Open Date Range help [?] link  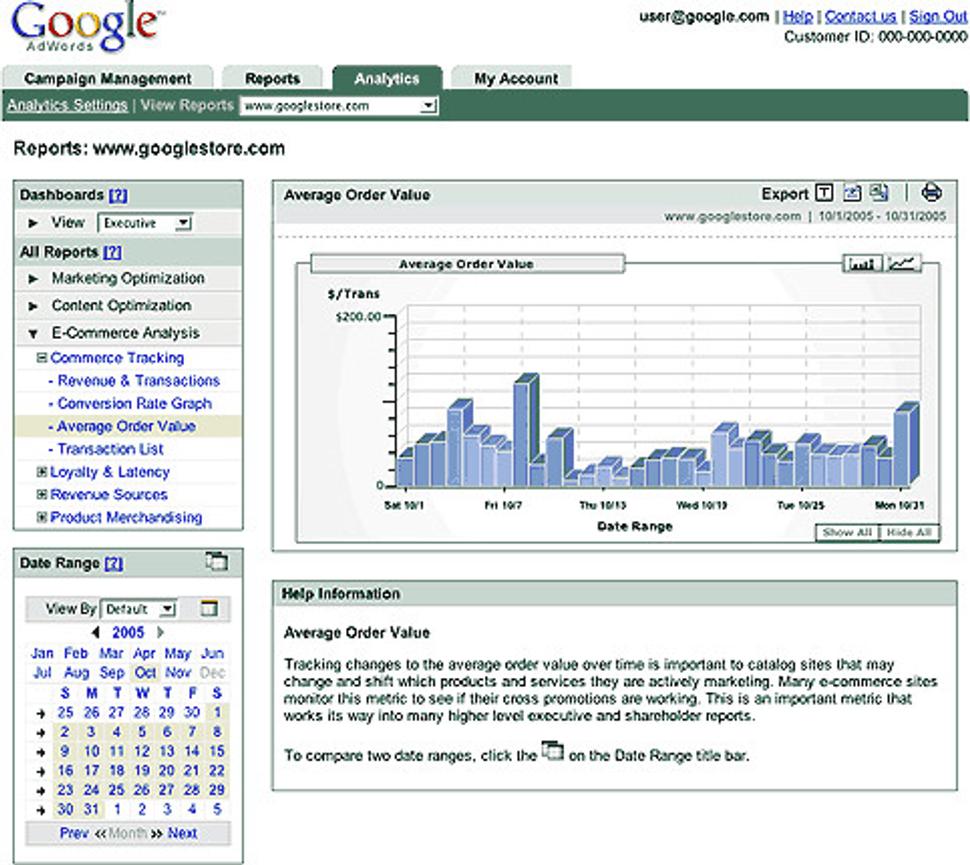coord(113,564)
